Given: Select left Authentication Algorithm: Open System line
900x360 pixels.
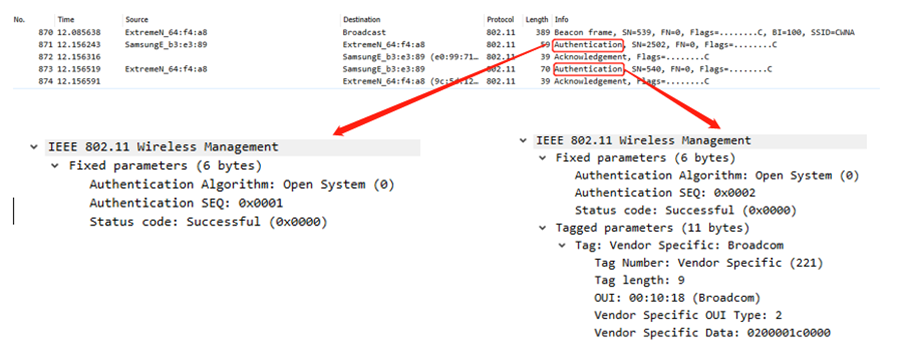Looking at the screenshot, I should click(x=242, y=185).
